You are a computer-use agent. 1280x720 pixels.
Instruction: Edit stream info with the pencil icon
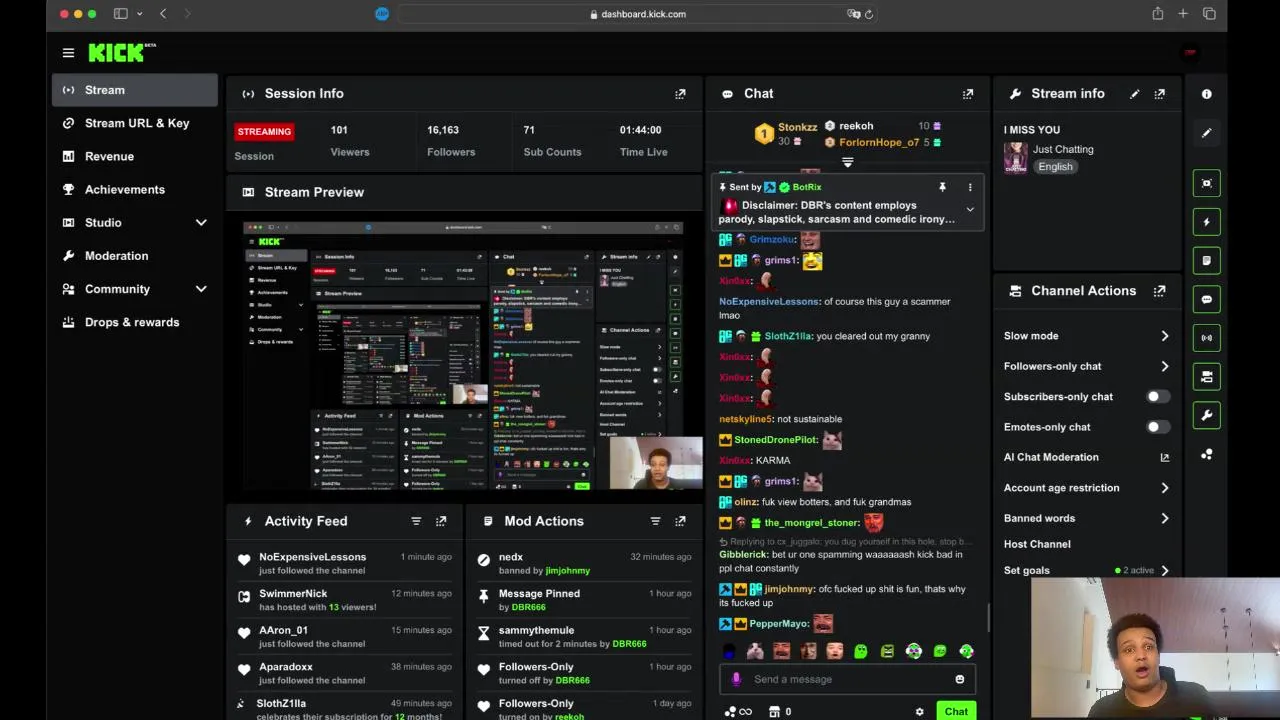pyautogui.click(x=1134, y=94)
